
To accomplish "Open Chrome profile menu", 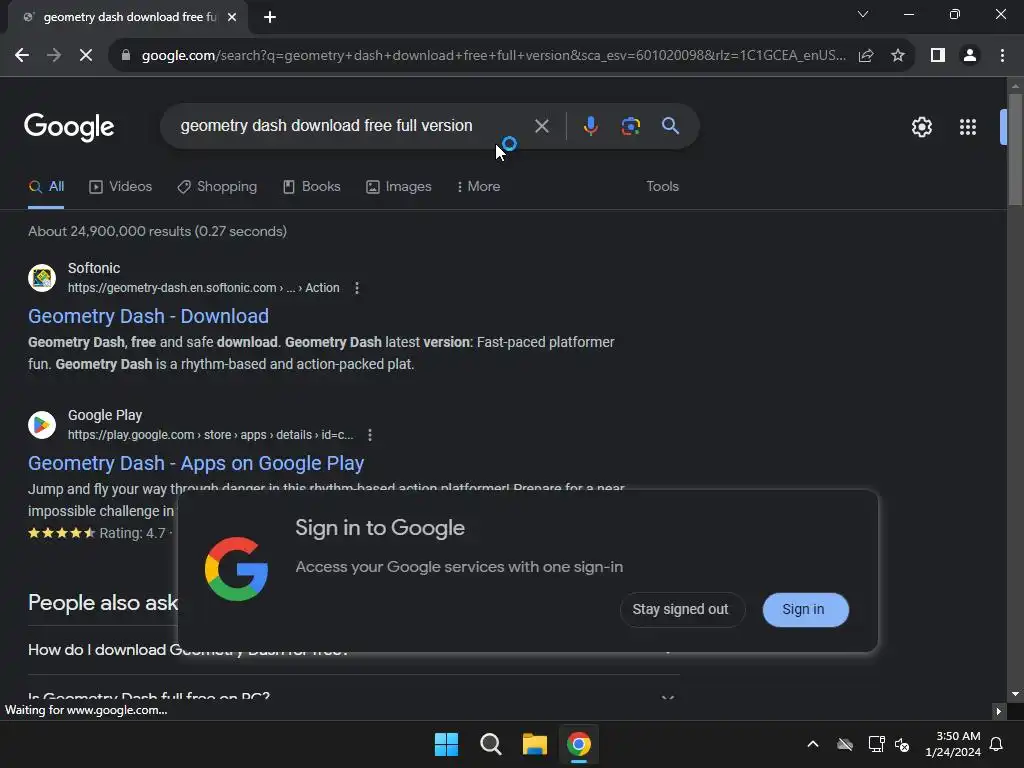I will click(970, 56).
